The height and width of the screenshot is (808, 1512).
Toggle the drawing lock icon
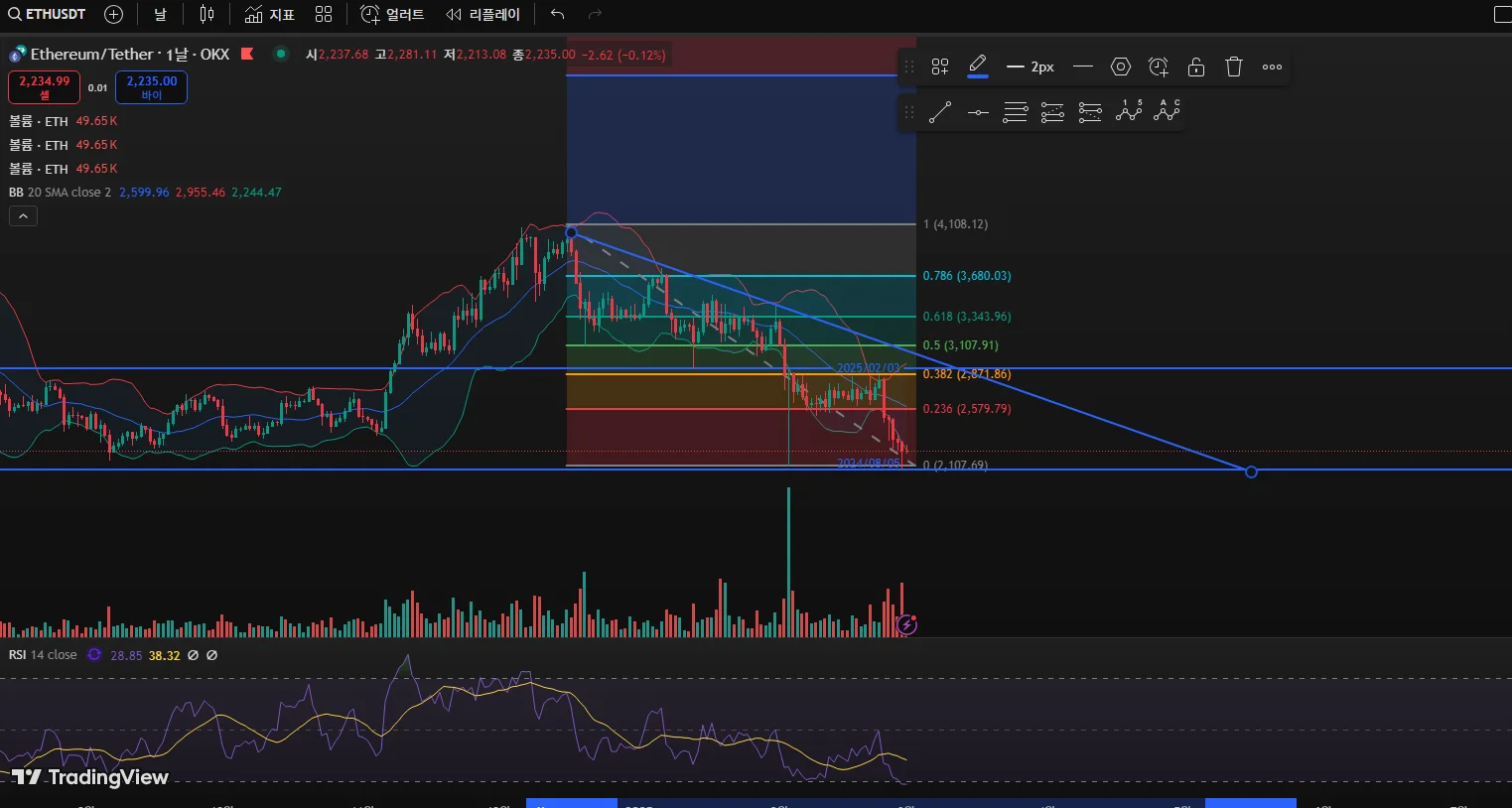tap(1196, 67)
